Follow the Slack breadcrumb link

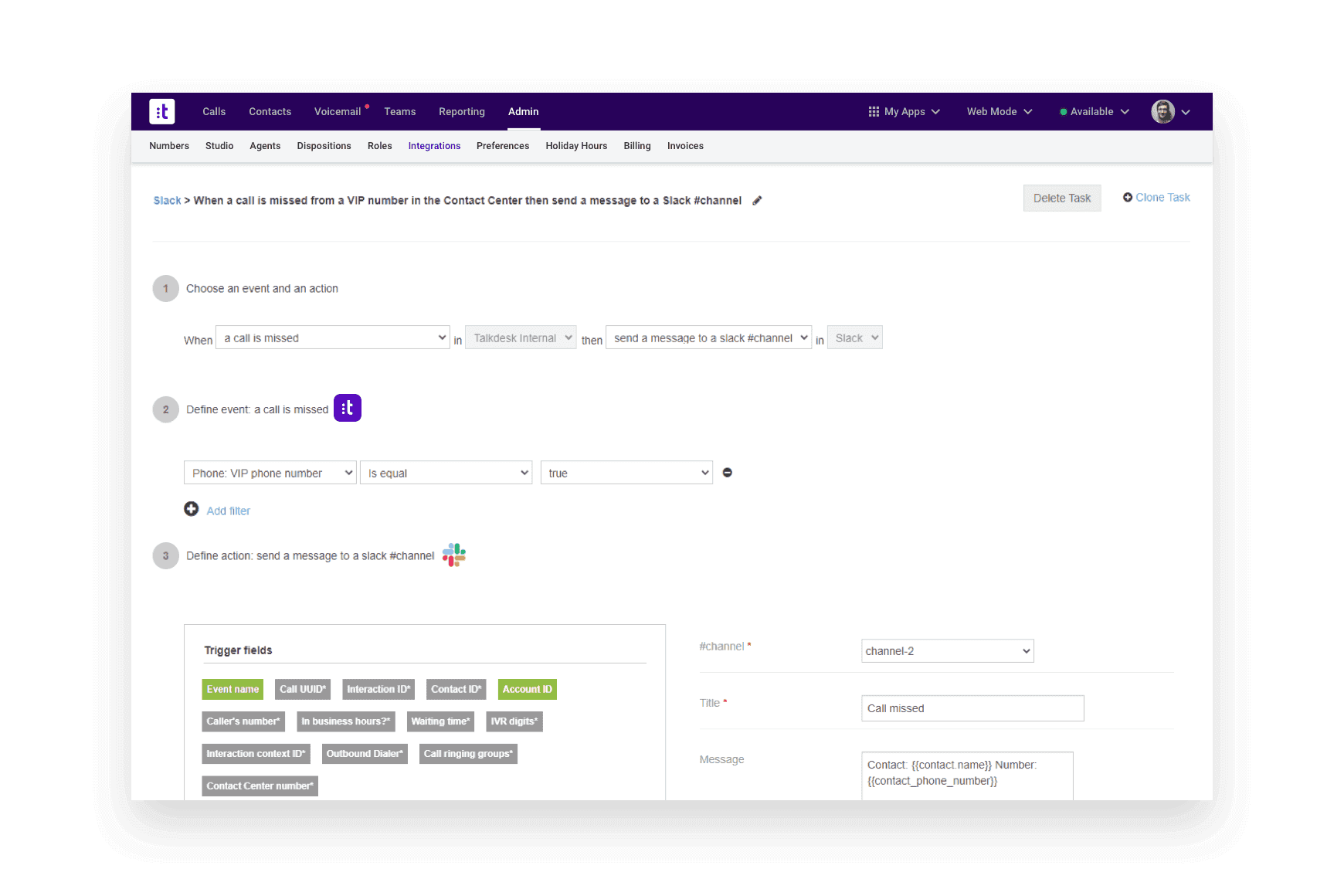point(166,200)
